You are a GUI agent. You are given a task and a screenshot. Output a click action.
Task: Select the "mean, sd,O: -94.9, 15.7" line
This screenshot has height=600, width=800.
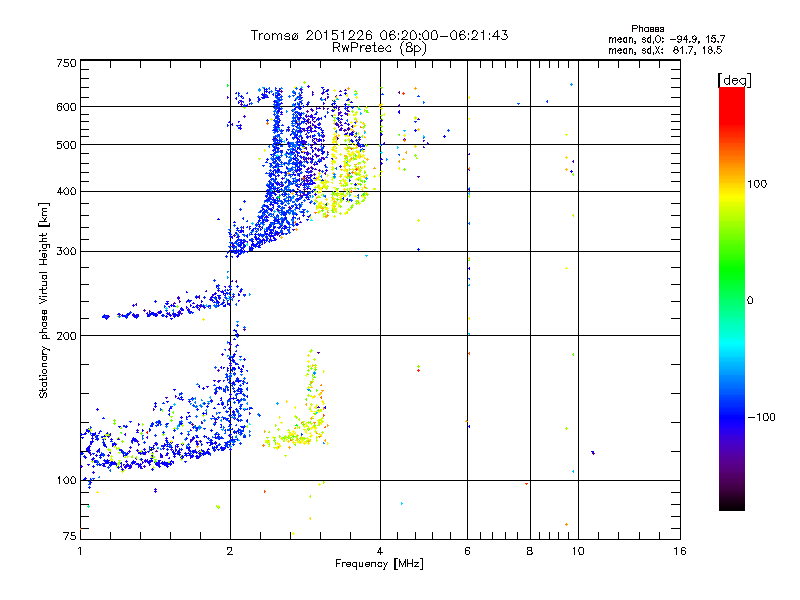coord(666,39)
